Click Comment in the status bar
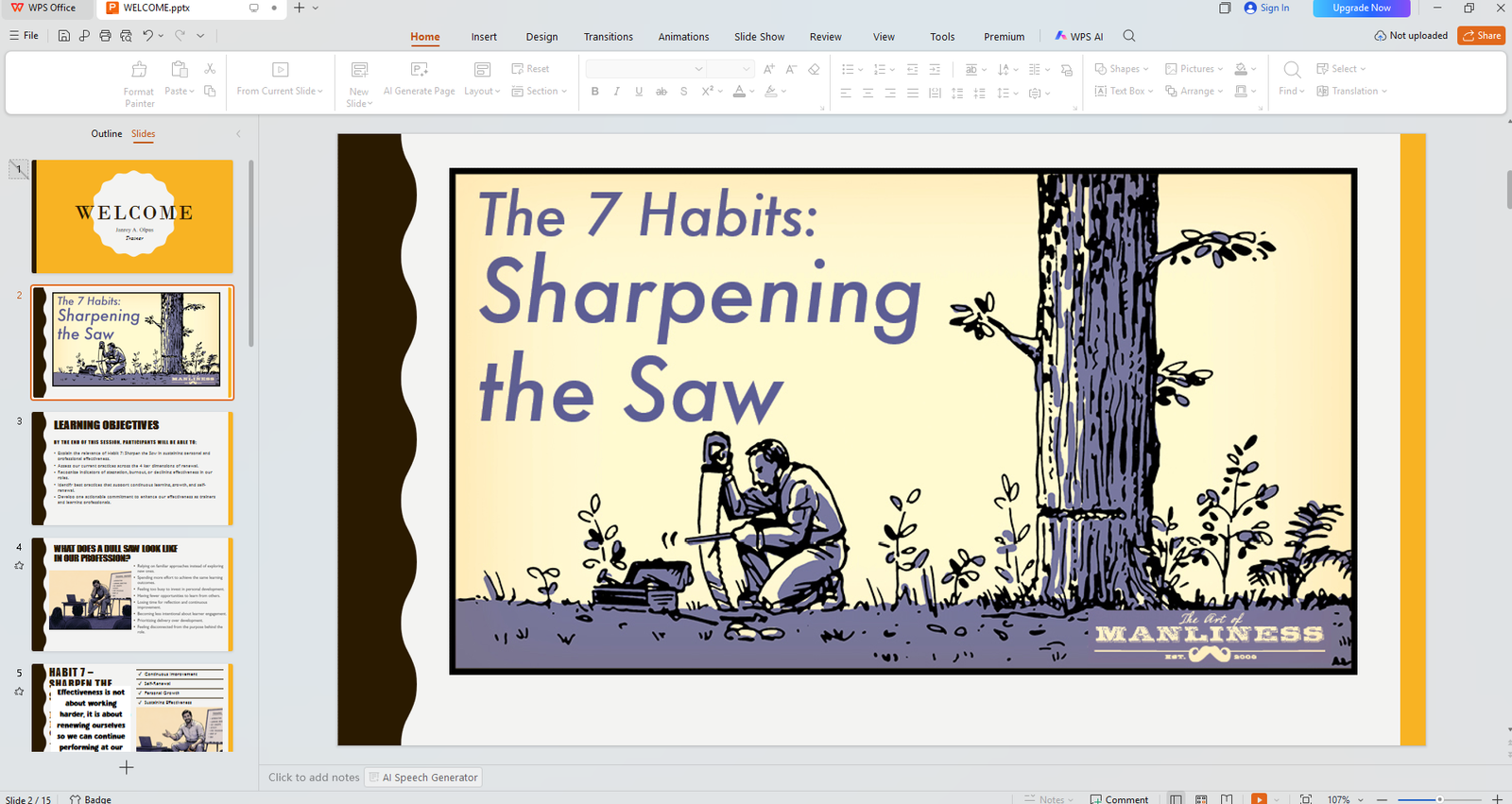Image resolution: width=1512 pixels, height=804 pixels. [x=1120, y=799]
